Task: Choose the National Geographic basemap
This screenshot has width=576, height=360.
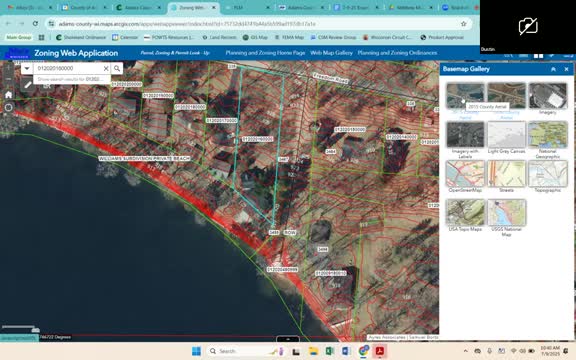Action: 547,135
